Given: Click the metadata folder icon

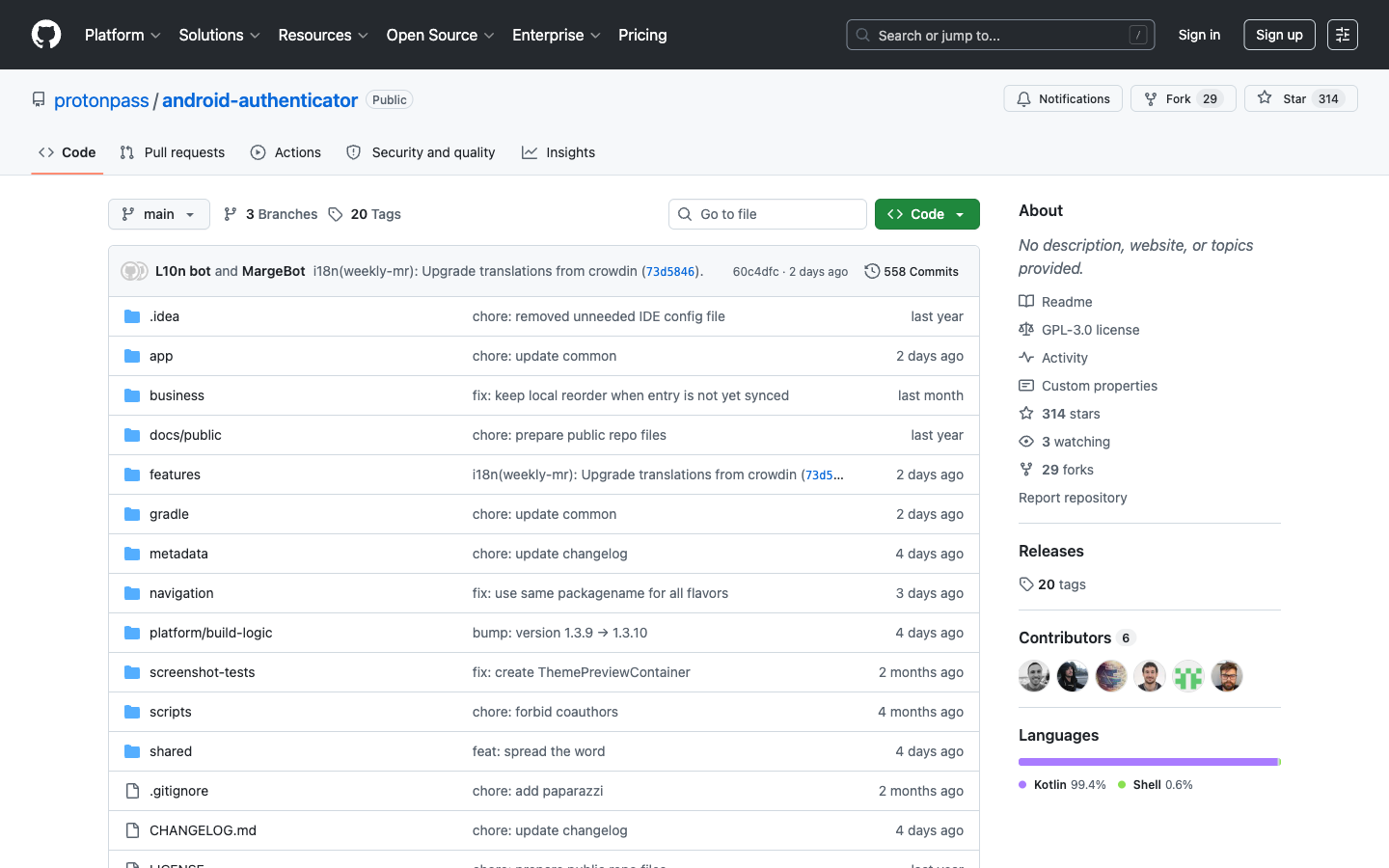Looking at the screenshot, I should point(132,554).
